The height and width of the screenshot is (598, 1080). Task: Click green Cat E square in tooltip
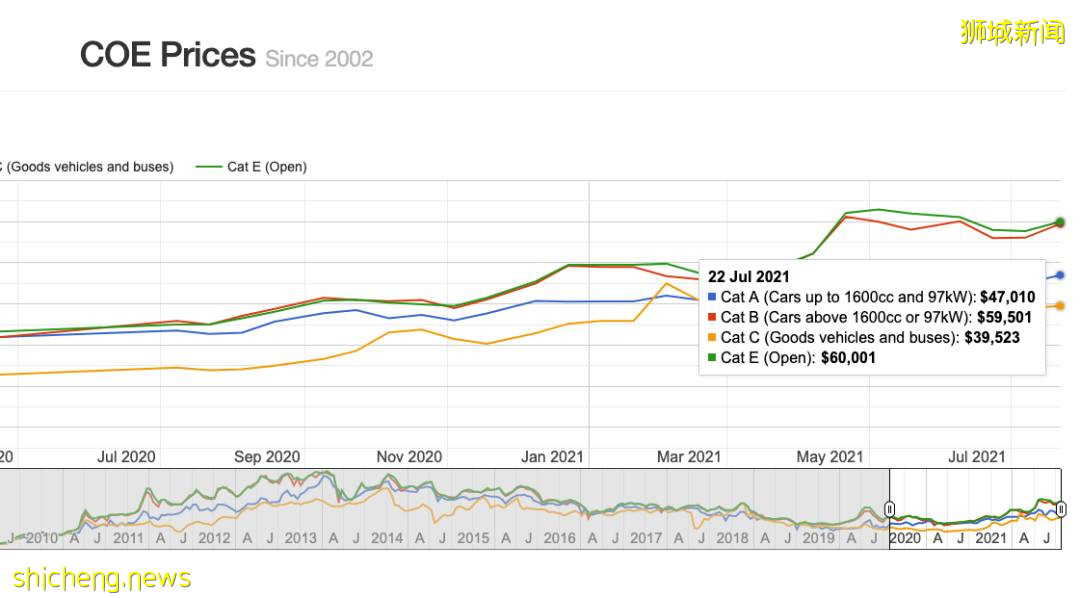[712, 358]
